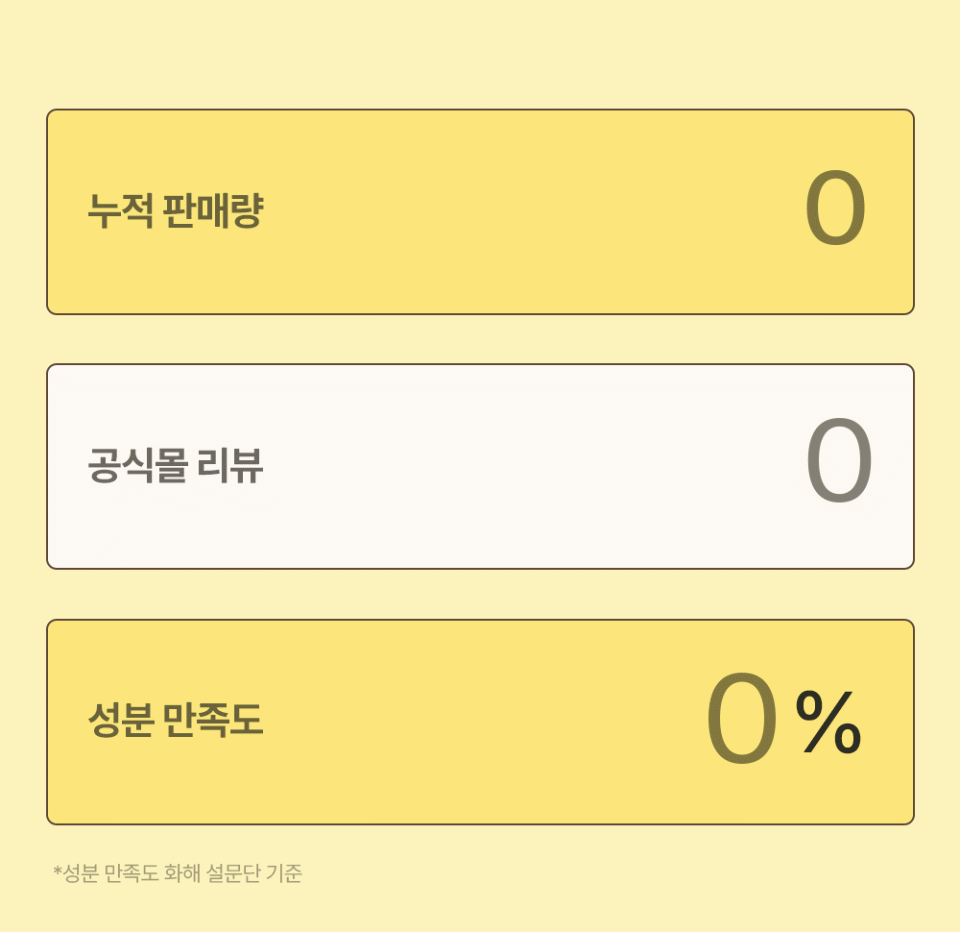
Task: Click the 공식몰 리뷰 label text
Action: 175,467
